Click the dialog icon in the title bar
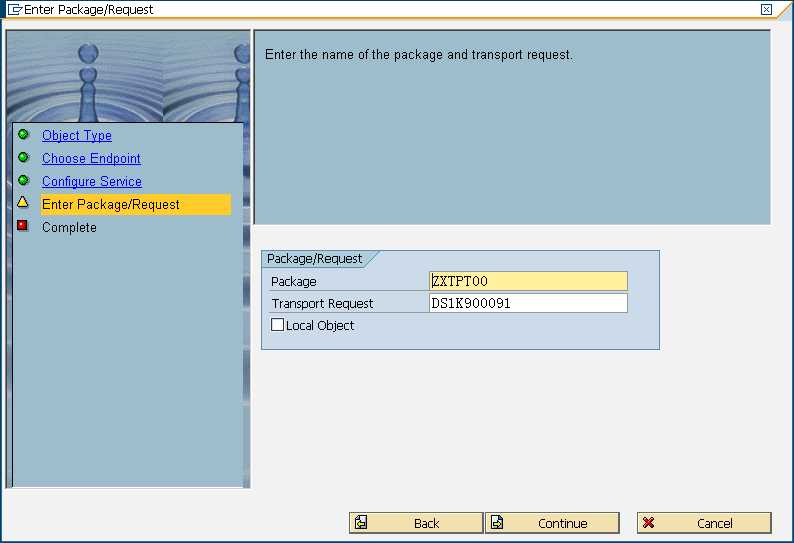 coord(15,9)
